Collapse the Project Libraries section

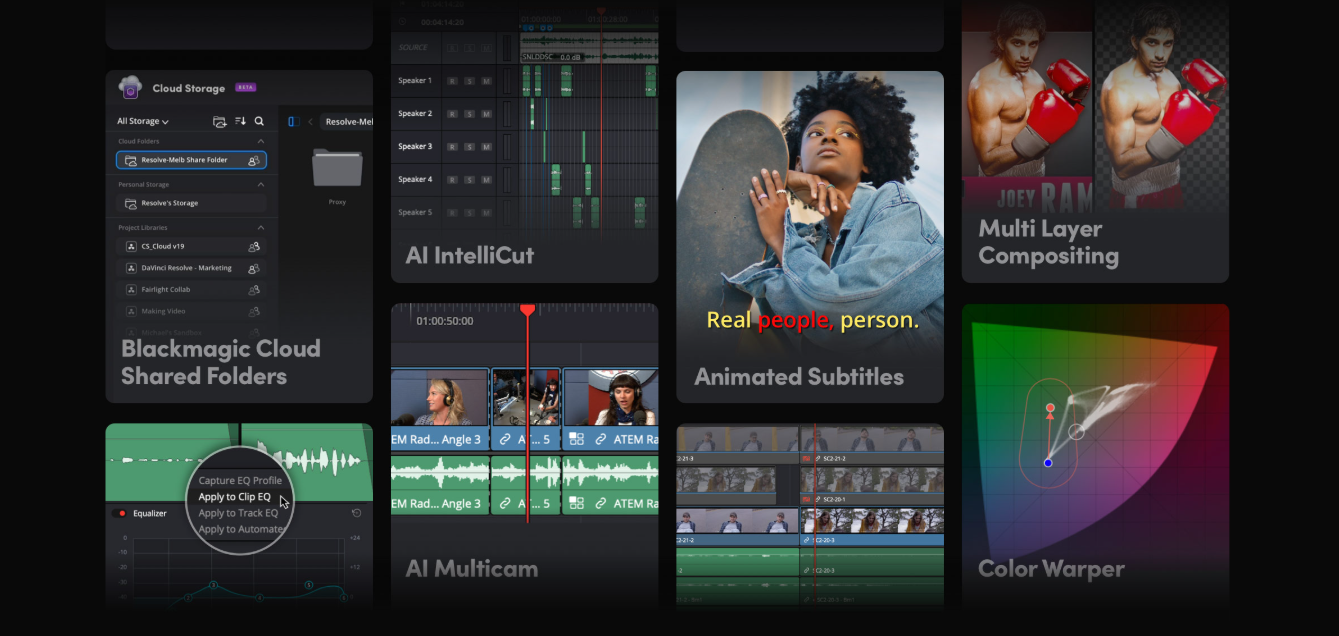pos(261,227)
